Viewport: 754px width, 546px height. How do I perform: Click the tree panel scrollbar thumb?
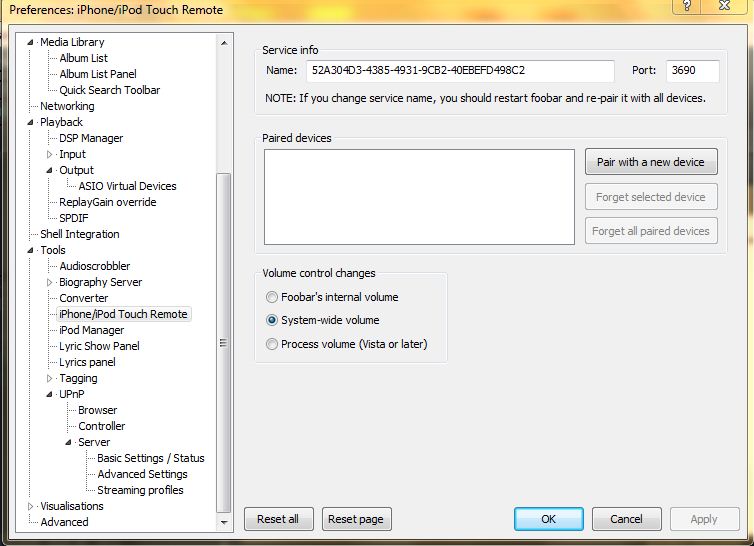[224, 343]
